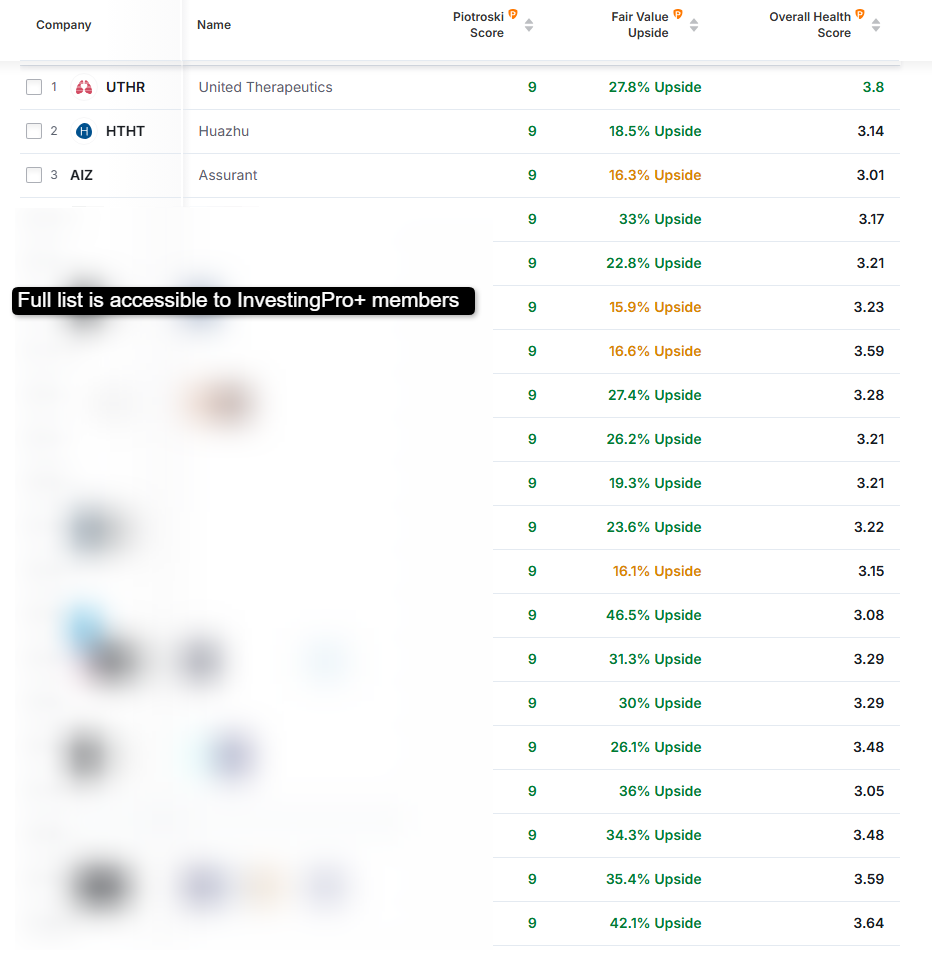Open the Piotroski Score info icon

[x=513, y=15]
